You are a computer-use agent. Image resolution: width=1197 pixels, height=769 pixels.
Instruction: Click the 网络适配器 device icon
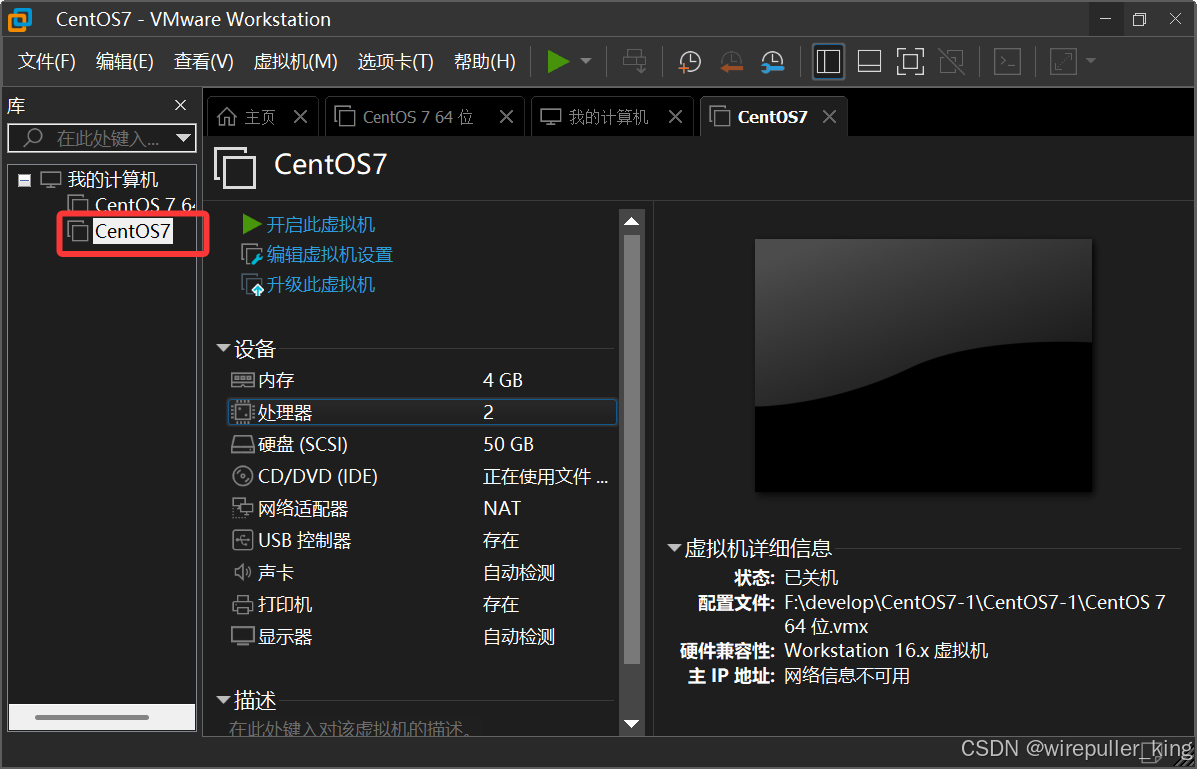point(242,508)
